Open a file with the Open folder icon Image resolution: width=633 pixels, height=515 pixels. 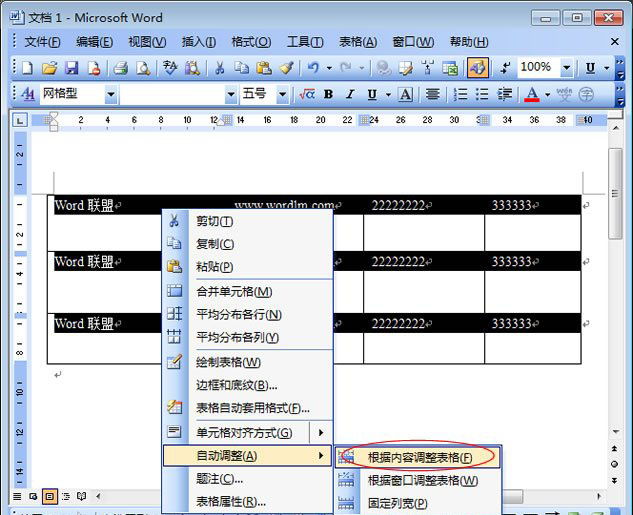click(50, 68)
